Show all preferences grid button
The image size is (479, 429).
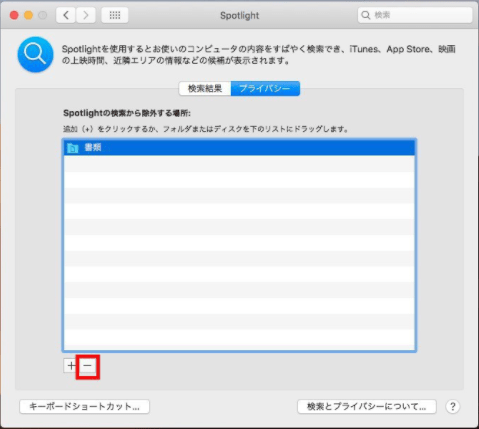[x=115, y=15]
